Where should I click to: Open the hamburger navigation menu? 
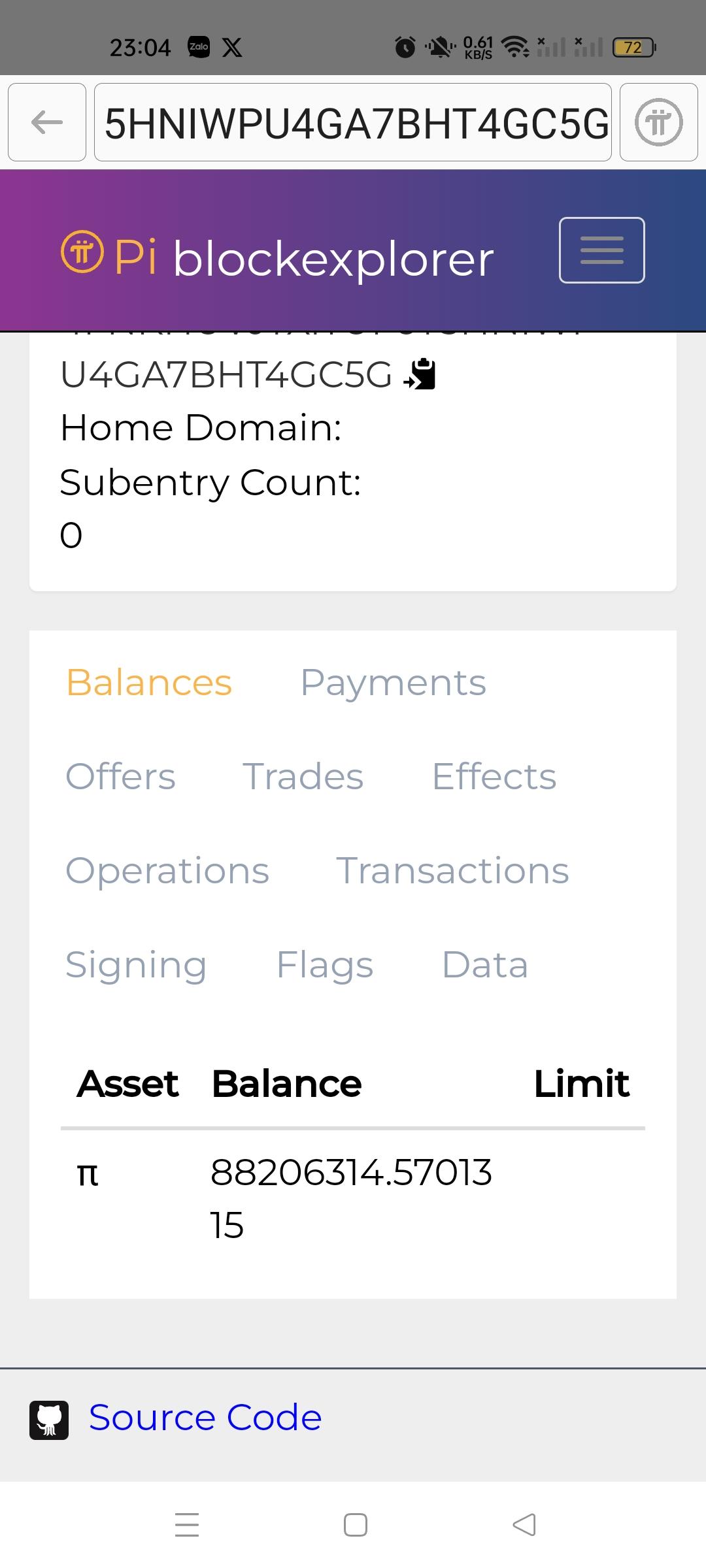[601, 250]
